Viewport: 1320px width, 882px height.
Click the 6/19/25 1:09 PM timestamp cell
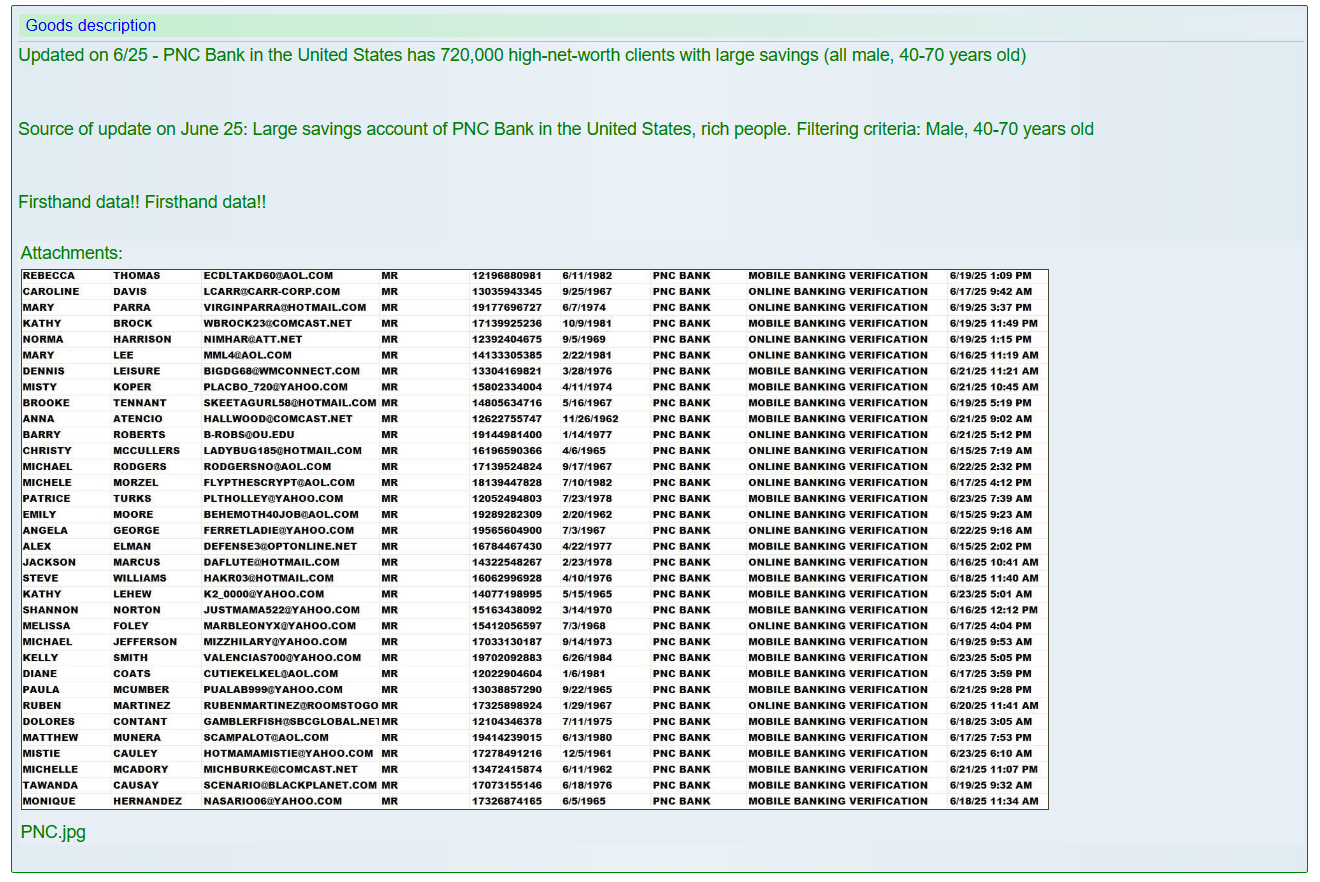coord(990,276)
